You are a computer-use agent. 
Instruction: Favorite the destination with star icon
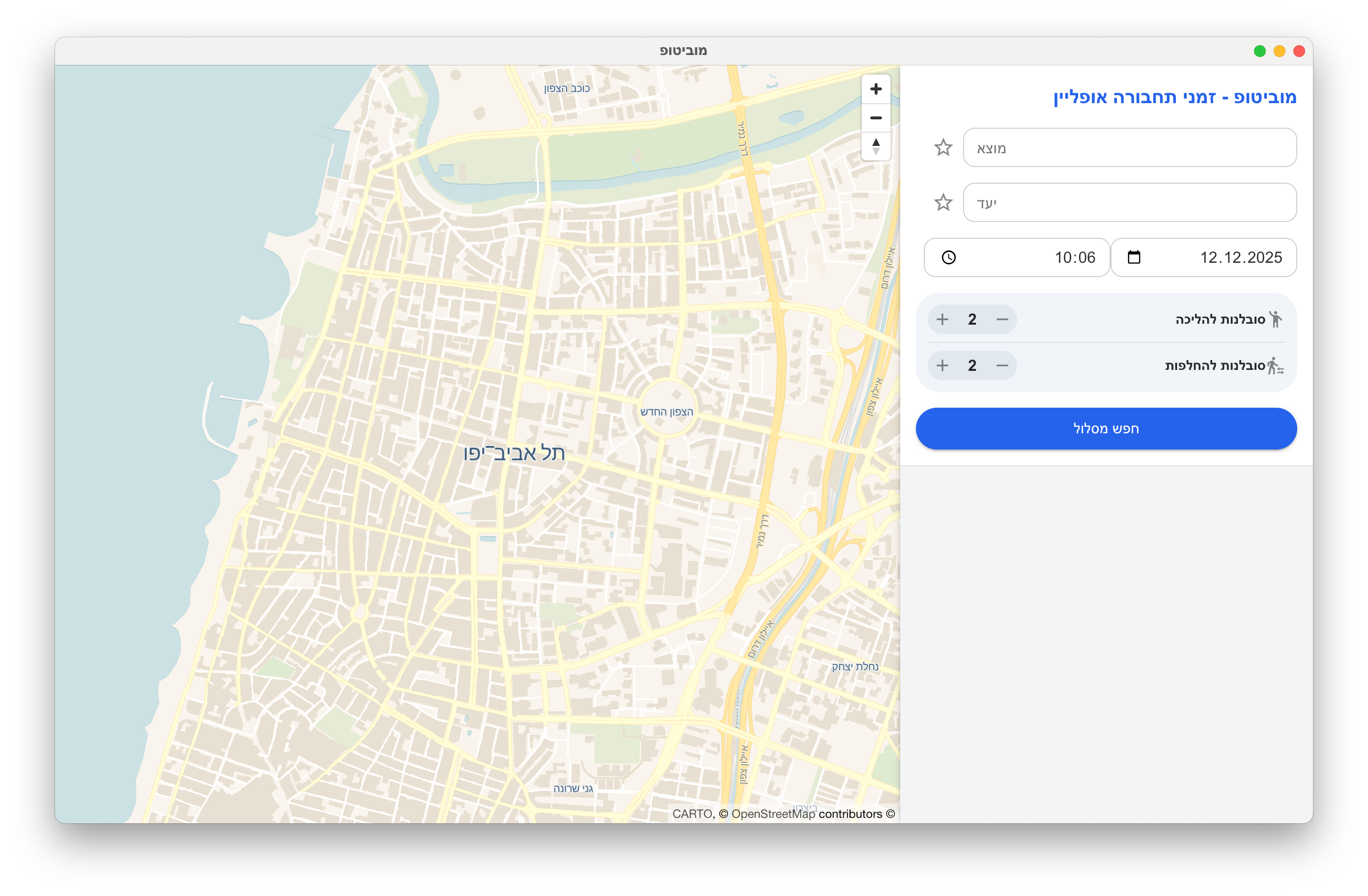point(942,202)
